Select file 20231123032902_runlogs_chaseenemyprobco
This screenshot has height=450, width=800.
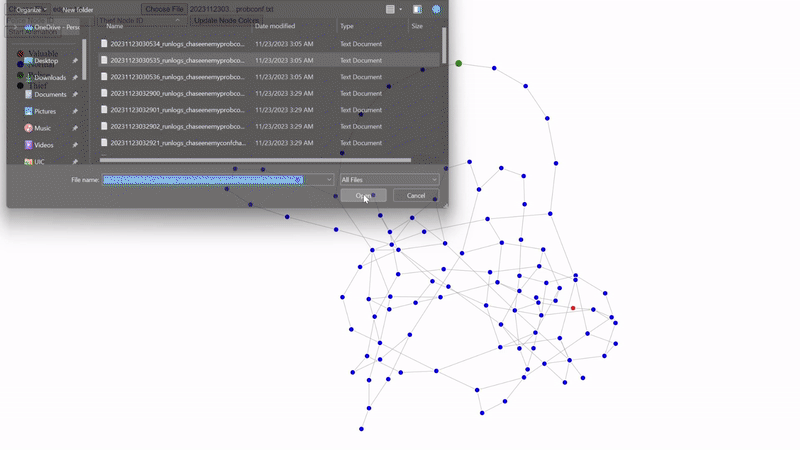[269, 127]
